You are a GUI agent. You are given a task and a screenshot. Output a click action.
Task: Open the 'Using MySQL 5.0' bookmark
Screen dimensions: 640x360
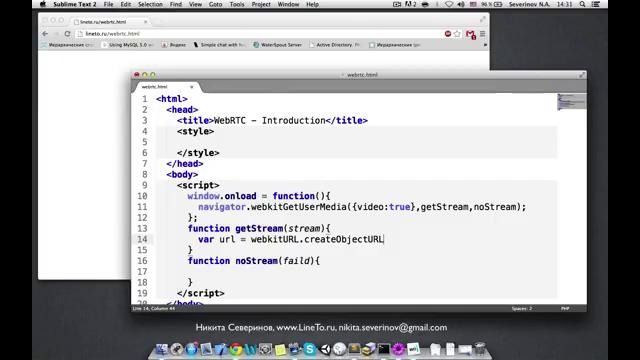127,45
